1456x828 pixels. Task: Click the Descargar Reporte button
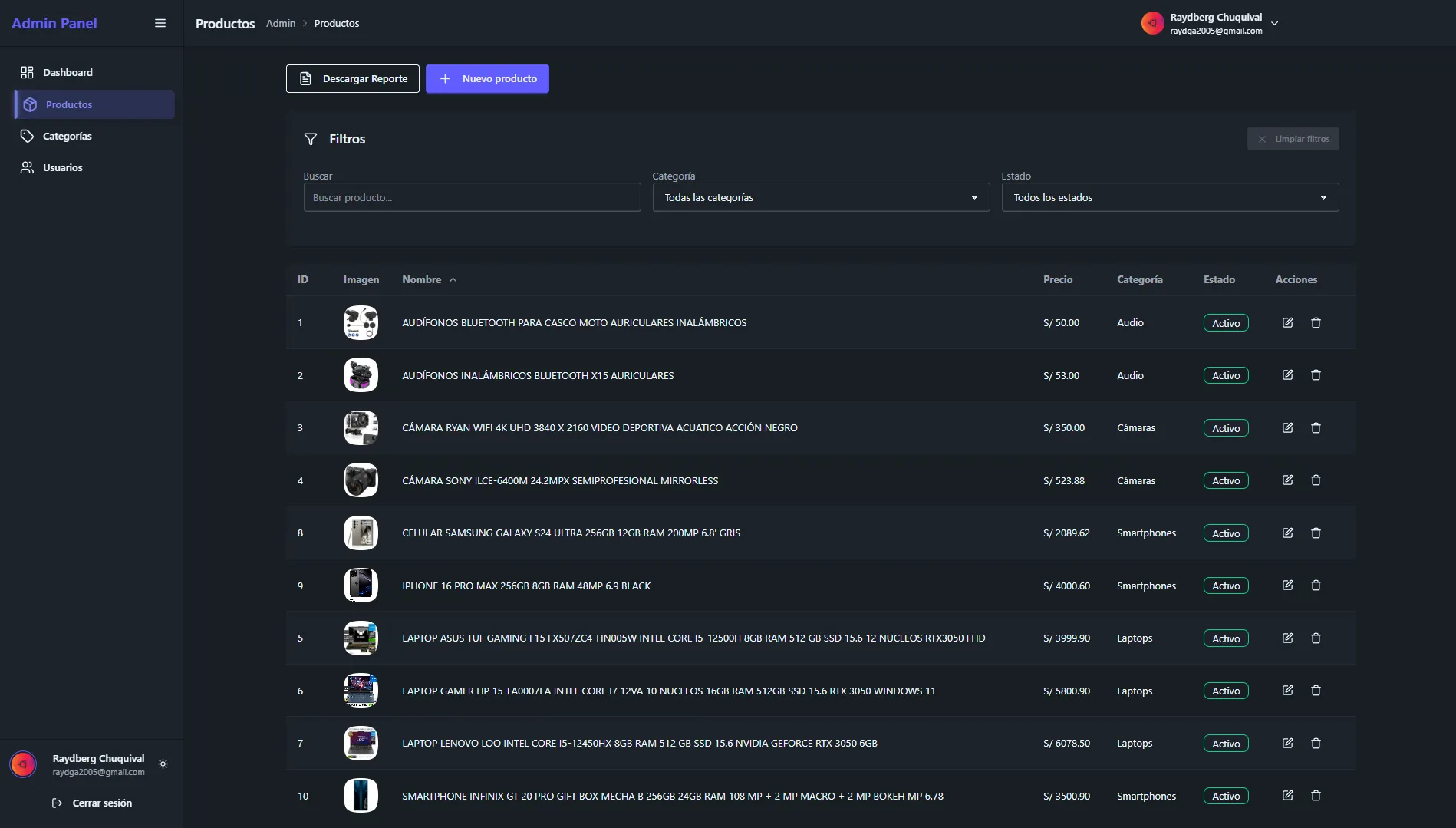click(353, 78)
